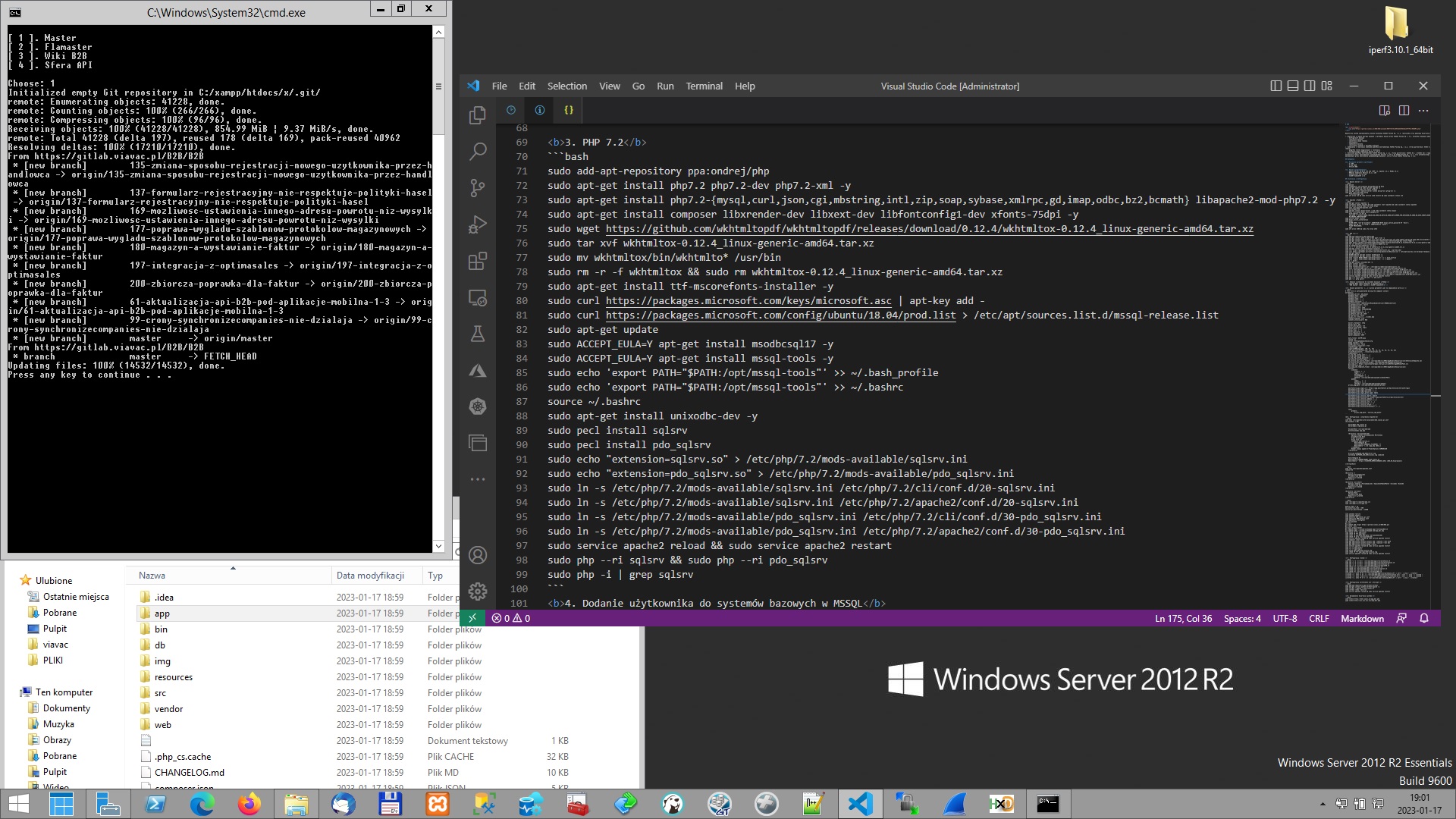Toggle the primary side bar layout button
The width and height of the screenshot is (1456, 819).
[1276, 86]
